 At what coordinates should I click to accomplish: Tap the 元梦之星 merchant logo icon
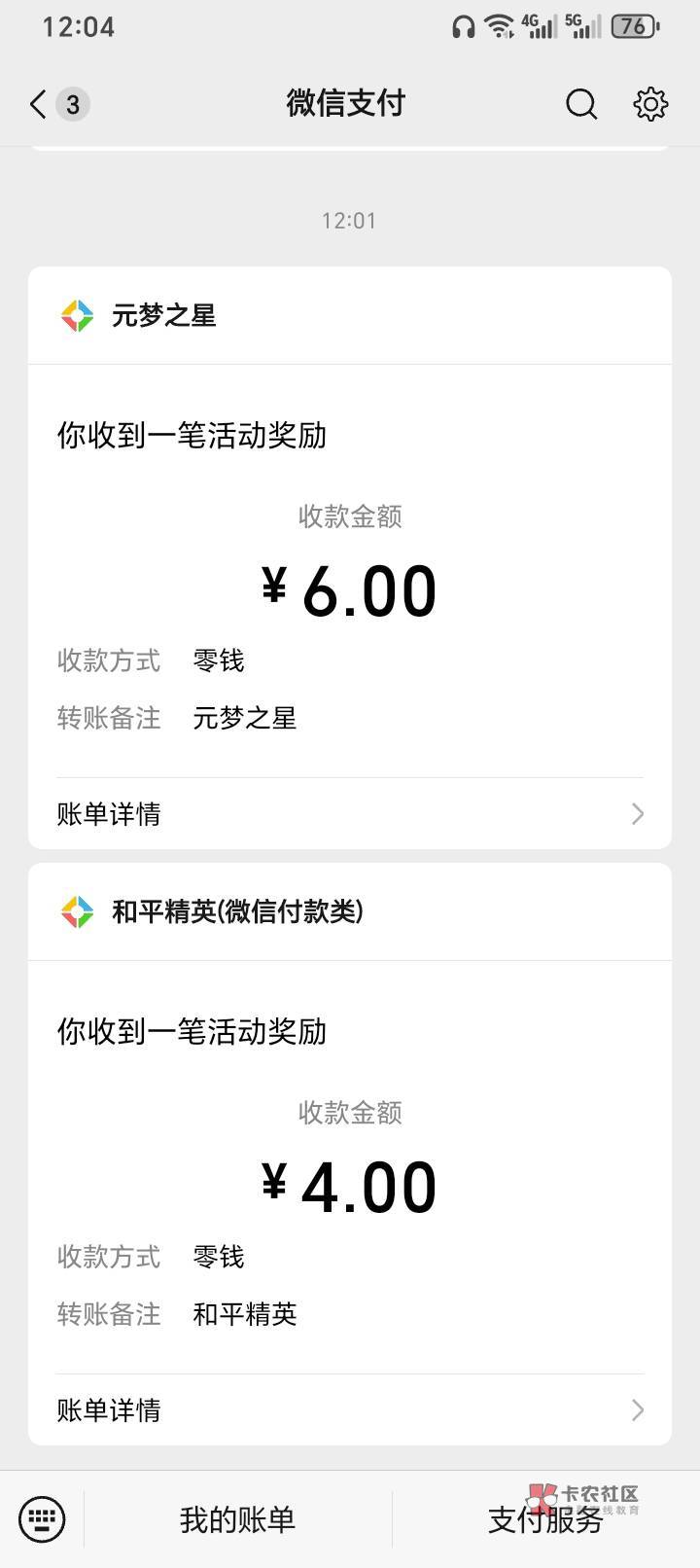click(x=77, y=315)
